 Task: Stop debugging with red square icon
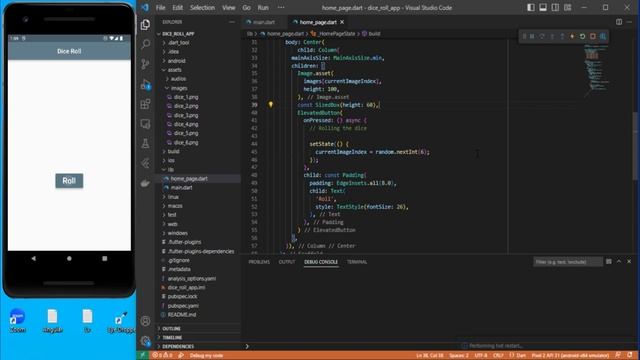click(x=593, y=36)
